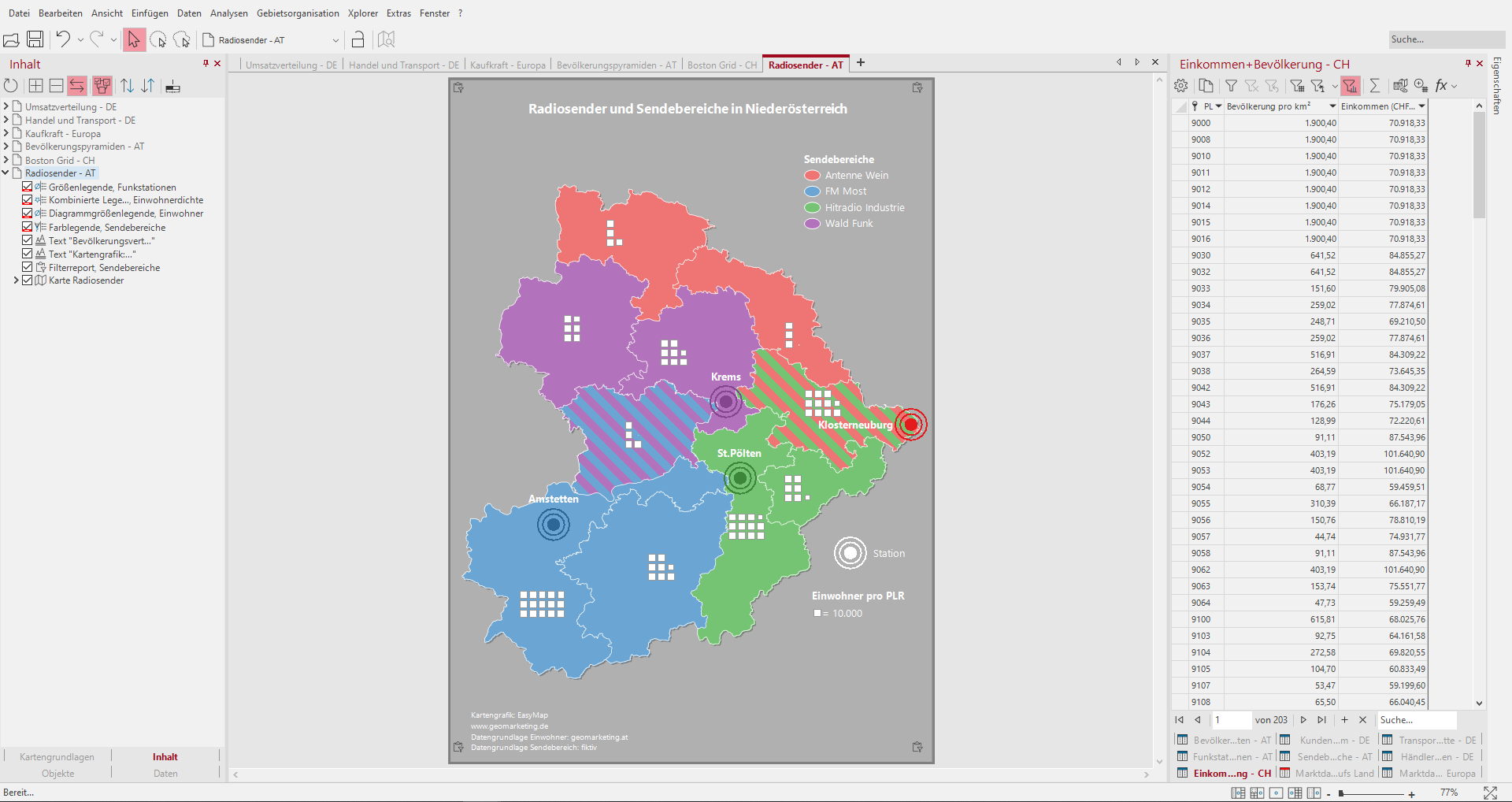1512x802 pixels.
Task: Click the data table vertical scrollbar
Action: tap(1479, 164)
